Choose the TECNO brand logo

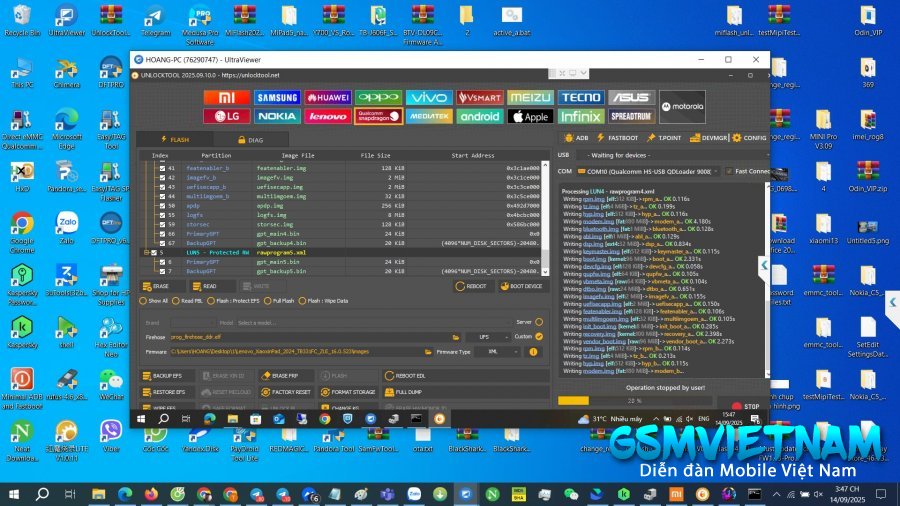click(580, 98)
